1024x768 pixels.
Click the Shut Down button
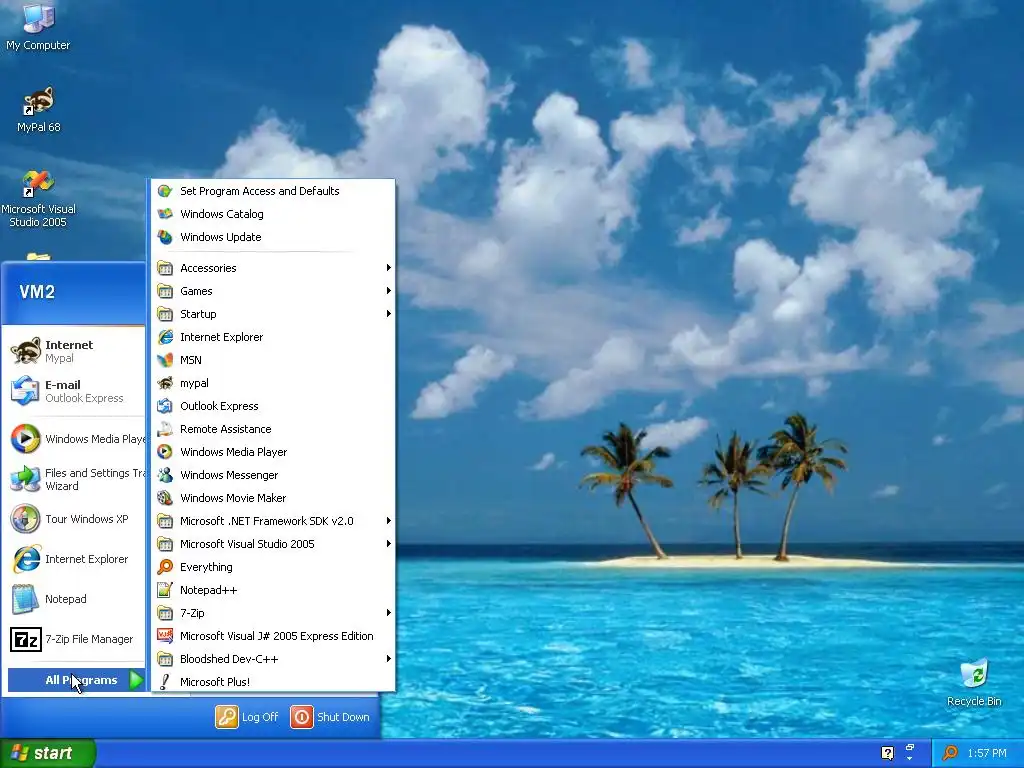coord(330,716)
